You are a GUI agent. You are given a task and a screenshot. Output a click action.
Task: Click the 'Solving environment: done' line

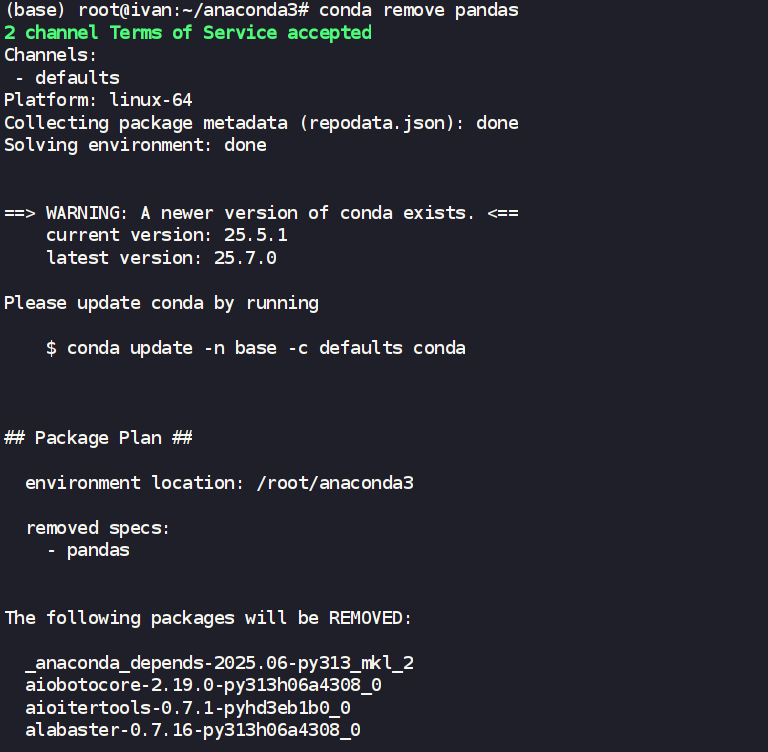tap(135, 145)
